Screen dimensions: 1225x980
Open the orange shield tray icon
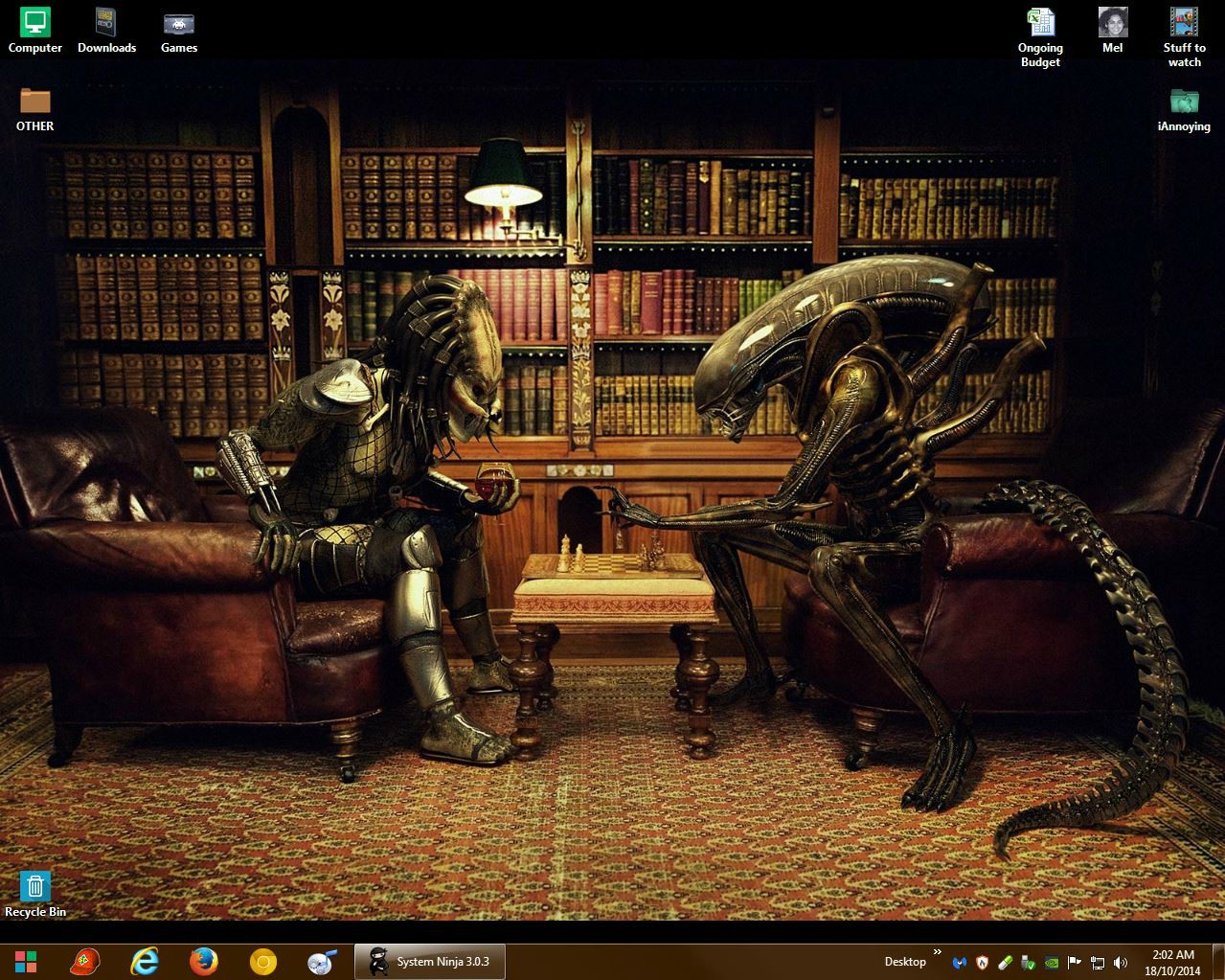[x=982, y=962]
